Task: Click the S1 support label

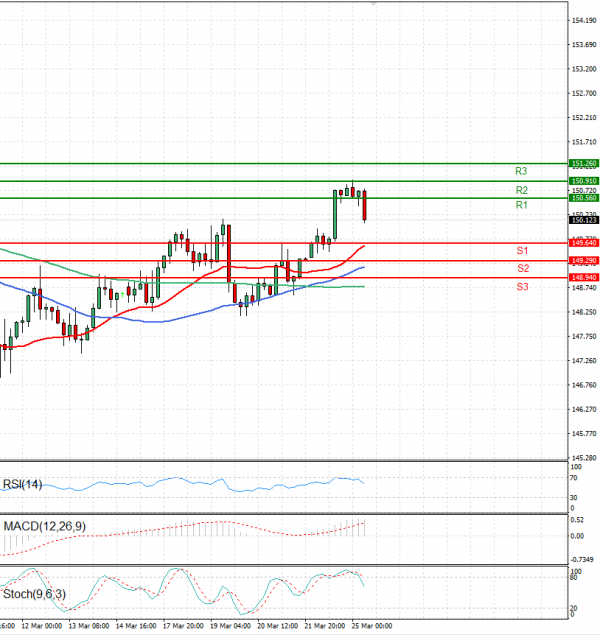Action: point(522,251)
